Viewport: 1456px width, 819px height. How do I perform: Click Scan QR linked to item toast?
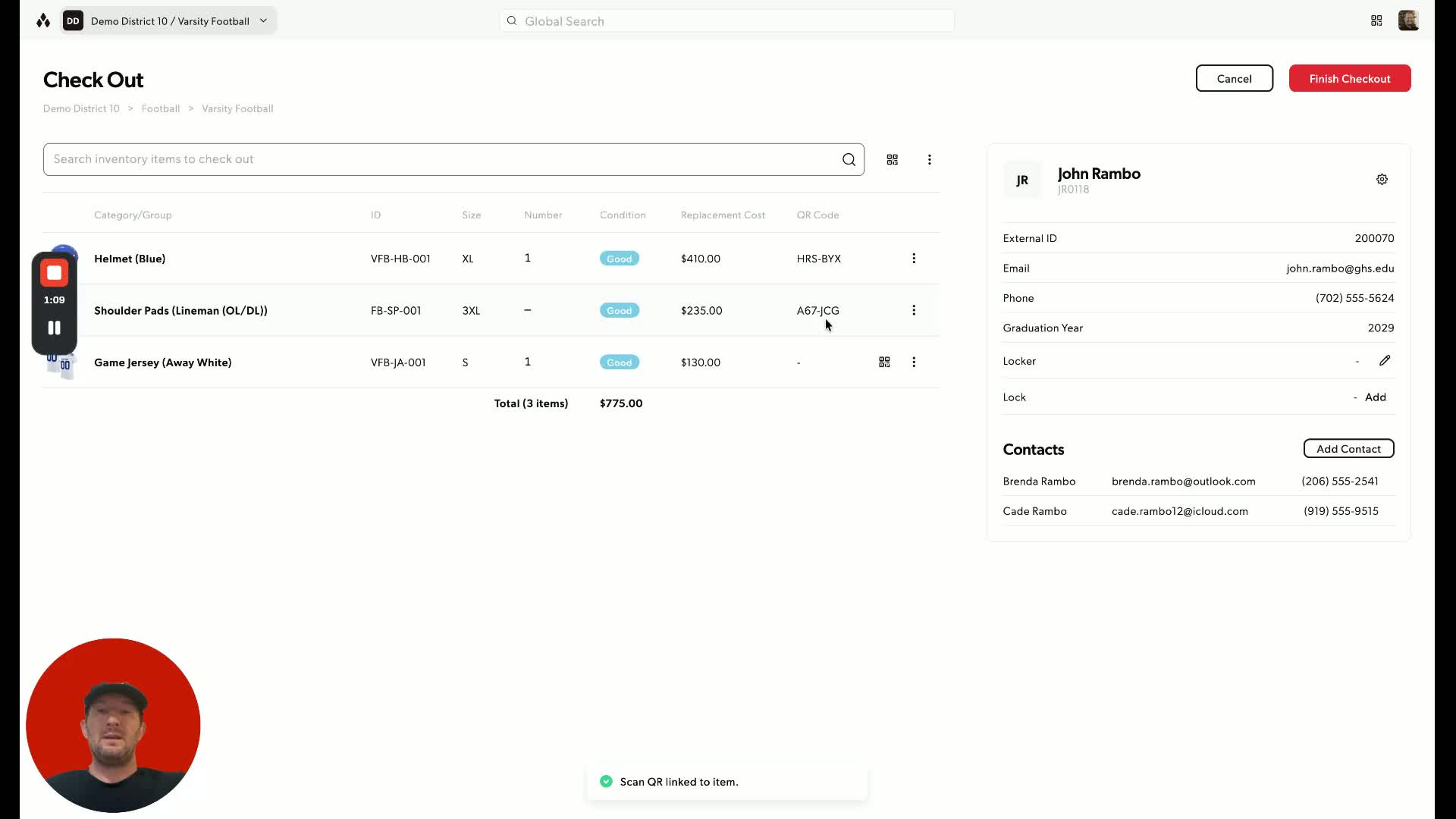pyautogui.click(x=726, y=782)
